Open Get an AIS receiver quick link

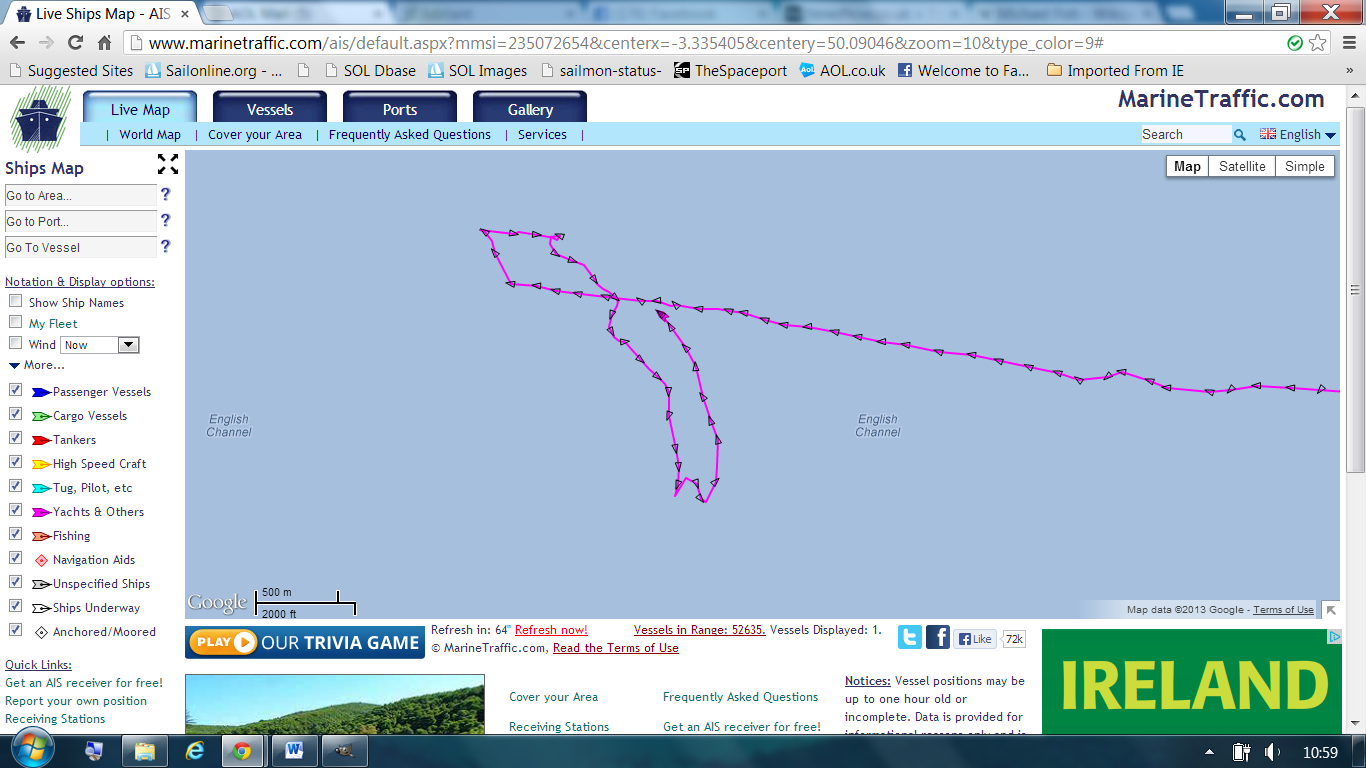[x=84, y=683]
